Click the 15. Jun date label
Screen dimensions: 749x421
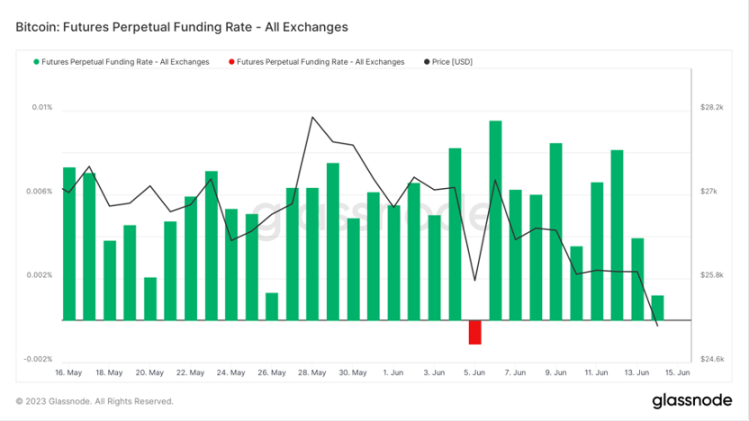pyautogui.click(x=677, y=372)
